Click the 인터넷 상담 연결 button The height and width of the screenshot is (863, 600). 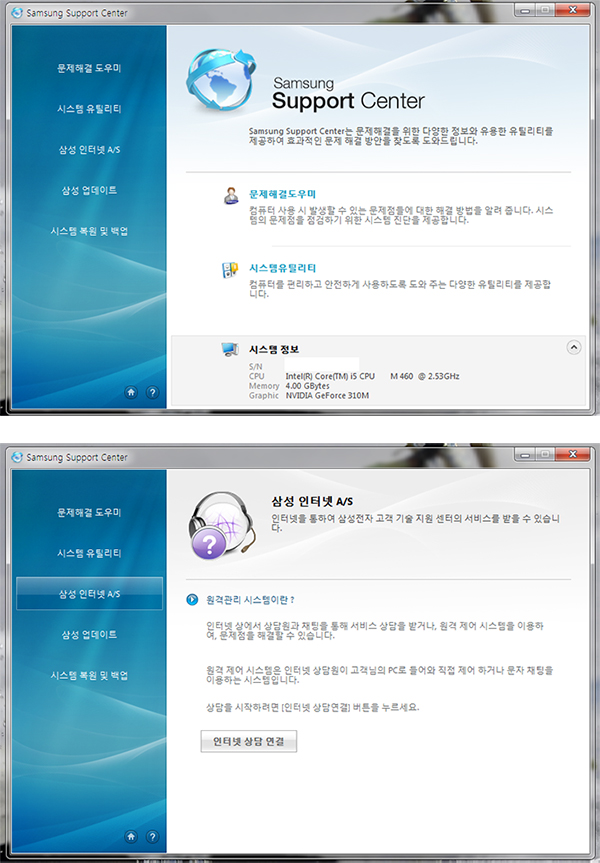[249, 741]
